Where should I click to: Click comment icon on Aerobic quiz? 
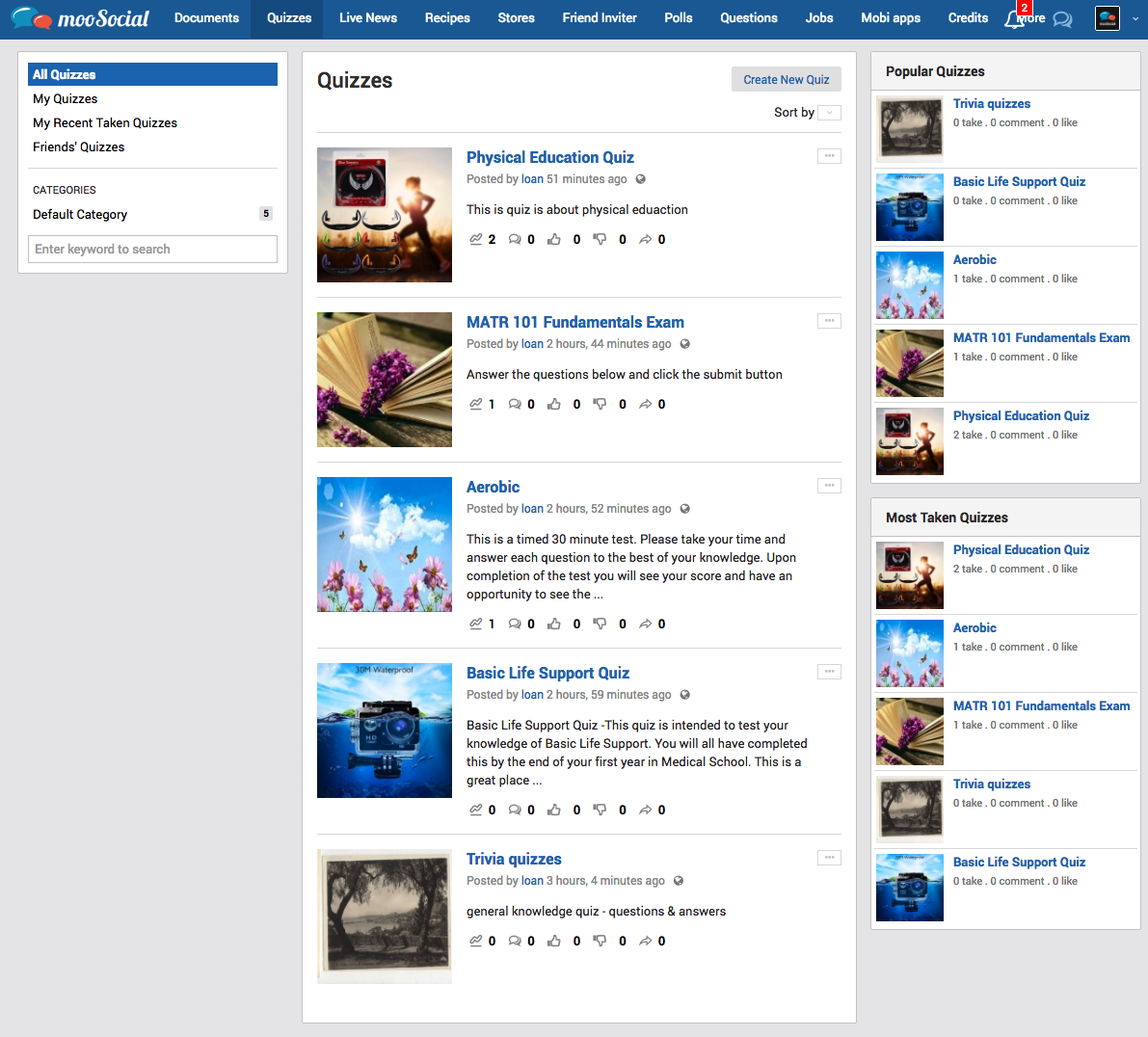[515, 624]
